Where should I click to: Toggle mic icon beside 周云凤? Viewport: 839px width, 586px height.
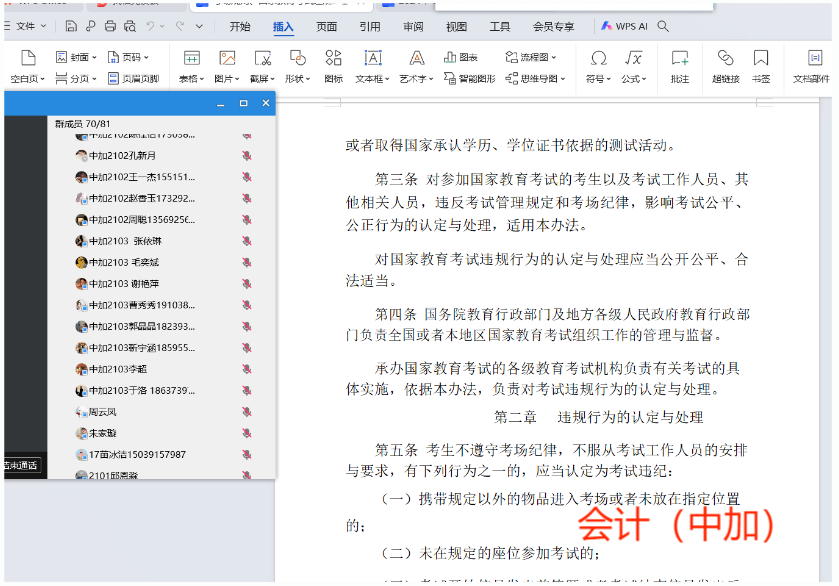coord(246,412)
